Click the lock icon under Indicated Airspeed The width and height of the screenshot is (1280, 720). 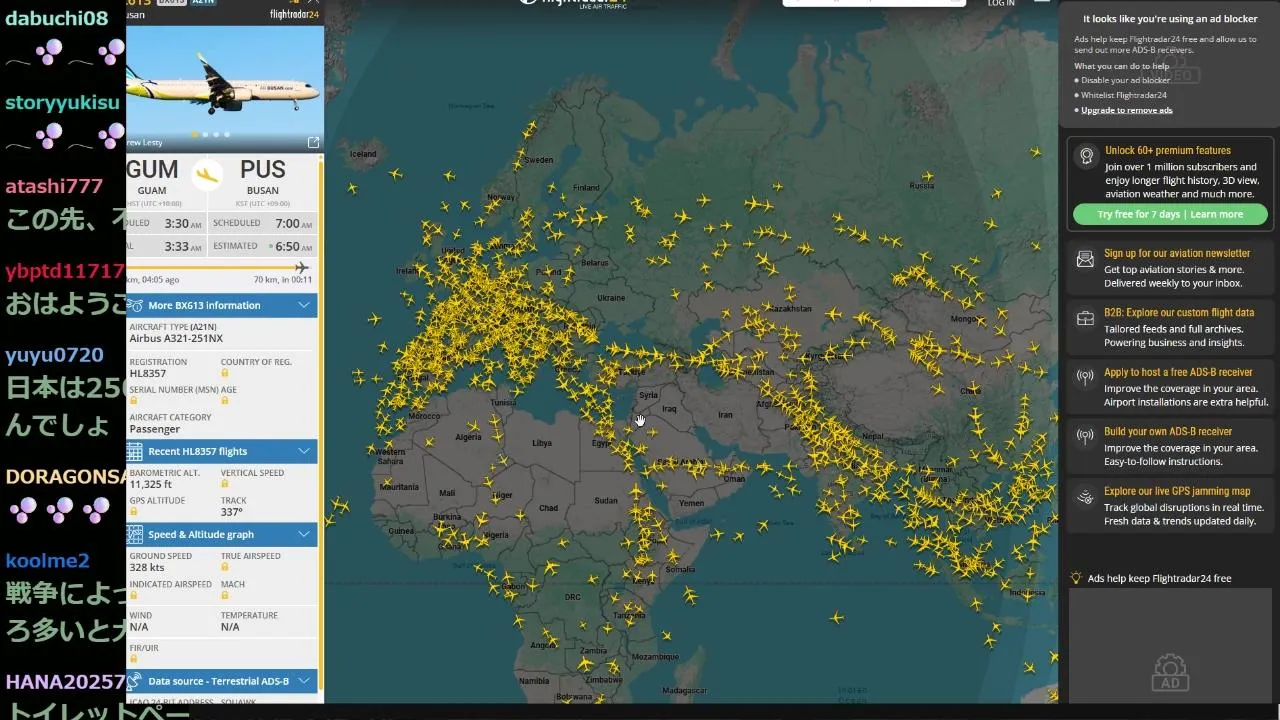click(133, 595)
